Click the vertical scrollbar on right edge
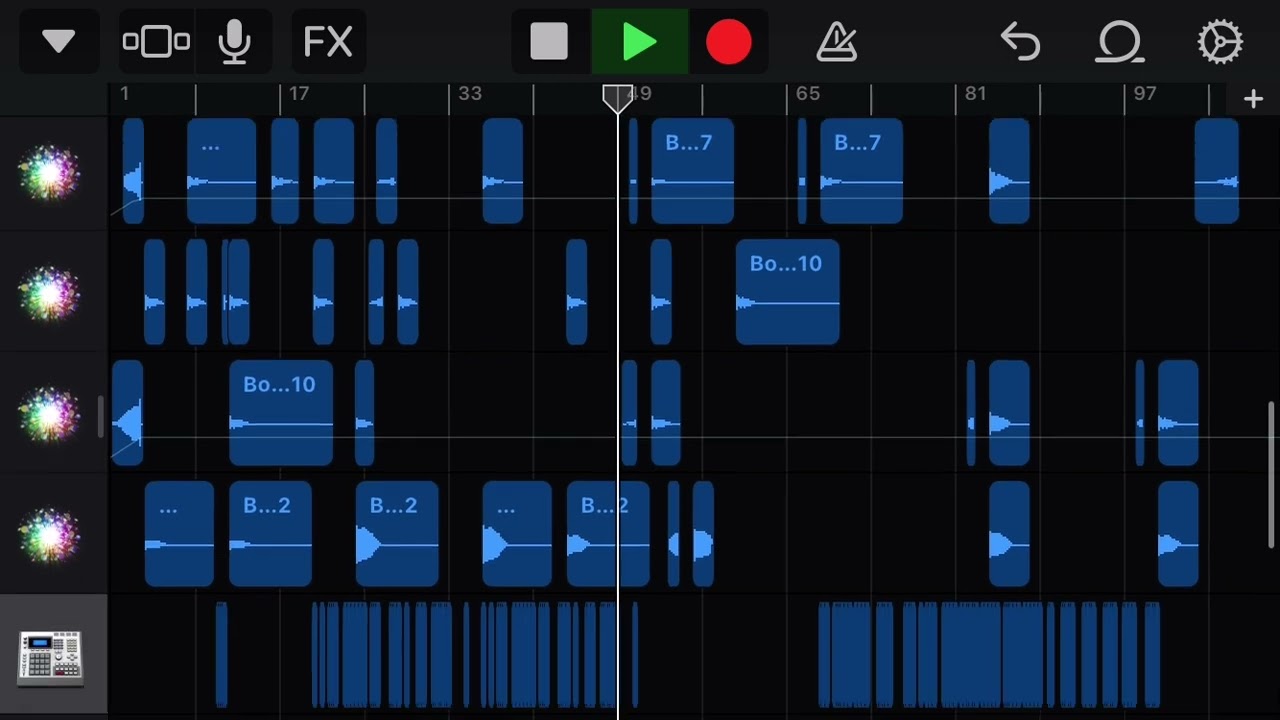This screenshot has height=720, width=1280. [x=1272, y=475]
